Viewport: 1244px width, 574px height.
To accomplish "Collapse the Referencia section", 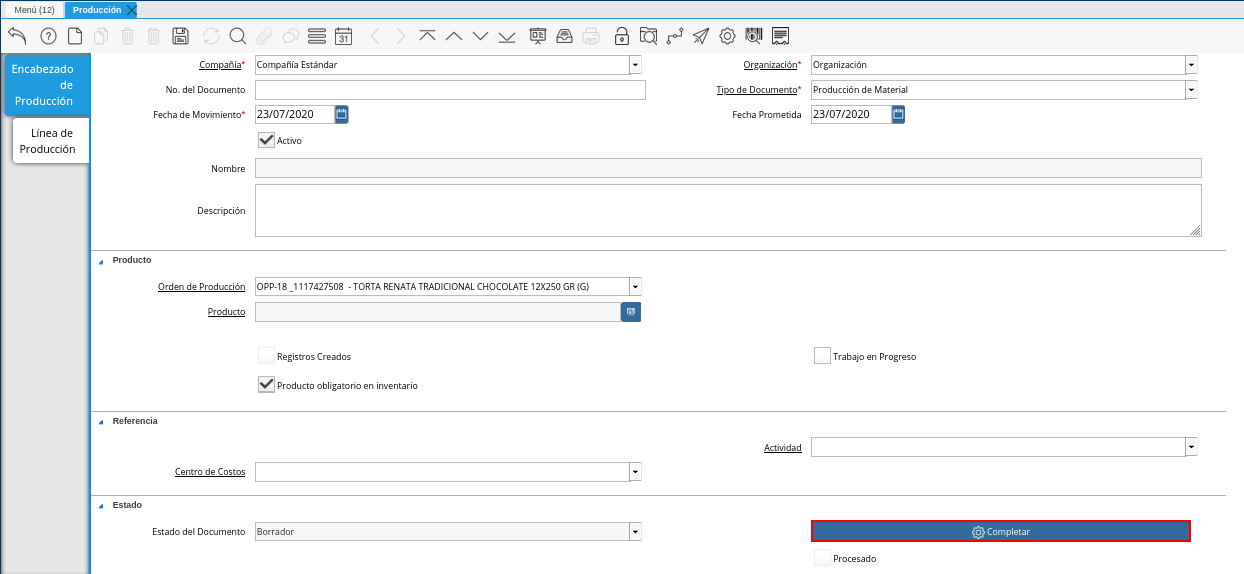I will point(100,422).
